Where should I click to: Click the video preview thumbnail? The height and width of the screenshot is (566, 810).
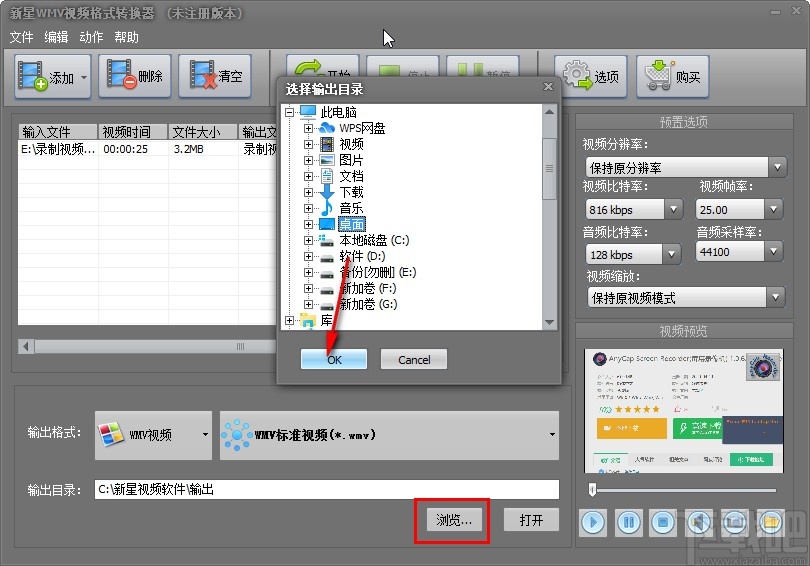[x=683, y=411]
